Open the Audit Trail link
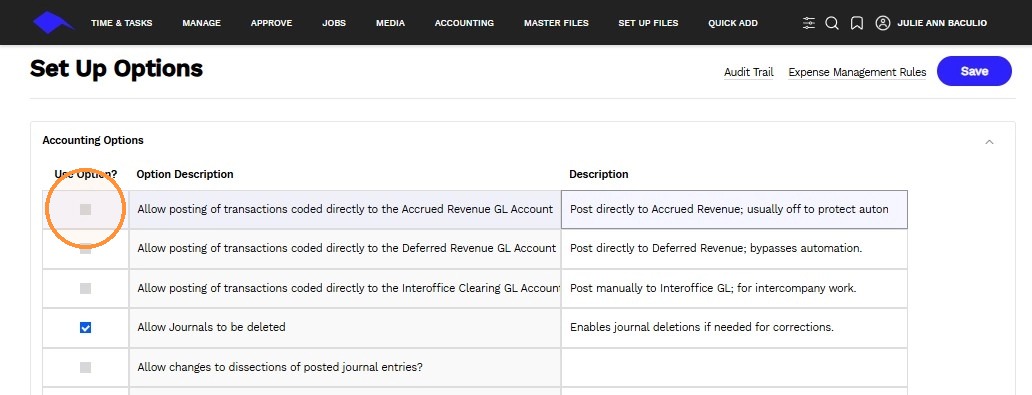This screenshot has width=1032, height=395. [x=748, y=72]
